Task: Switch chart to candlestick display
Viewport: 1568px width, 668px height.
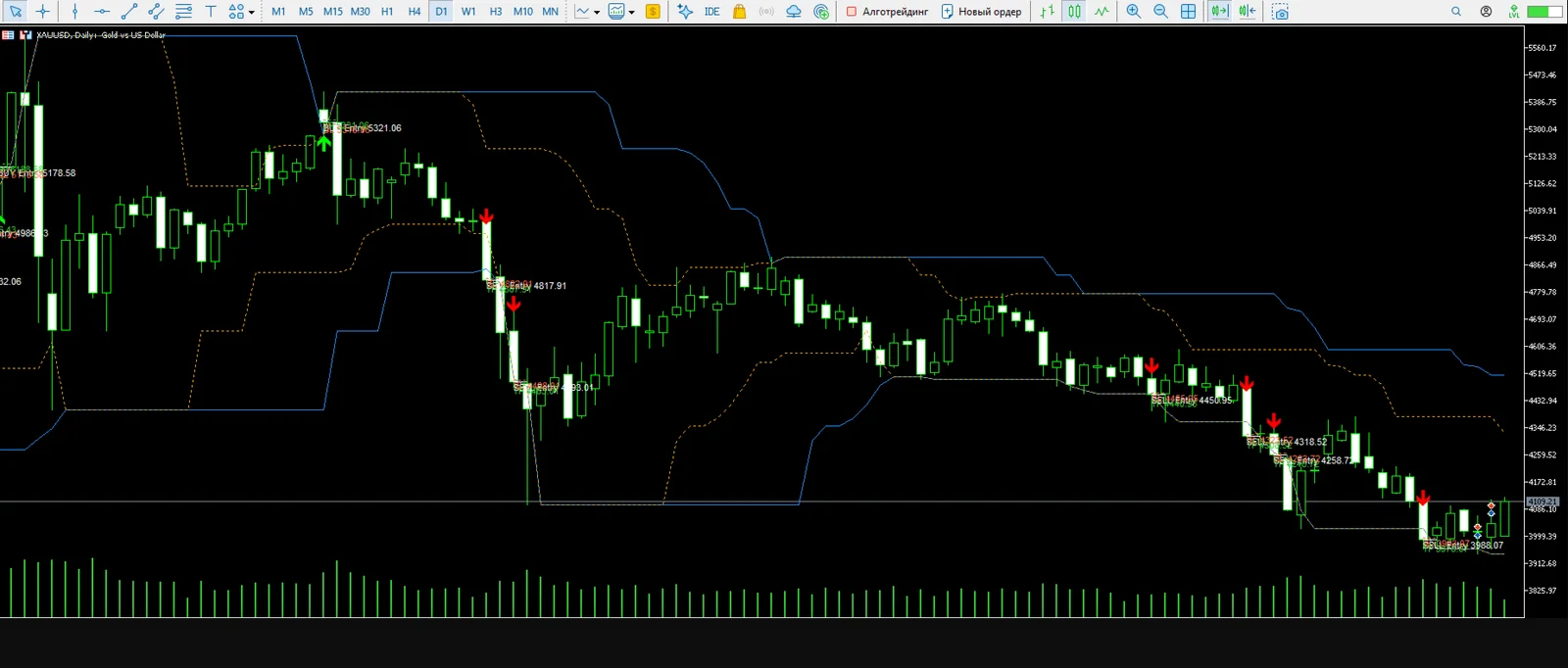Action: 1075,12
